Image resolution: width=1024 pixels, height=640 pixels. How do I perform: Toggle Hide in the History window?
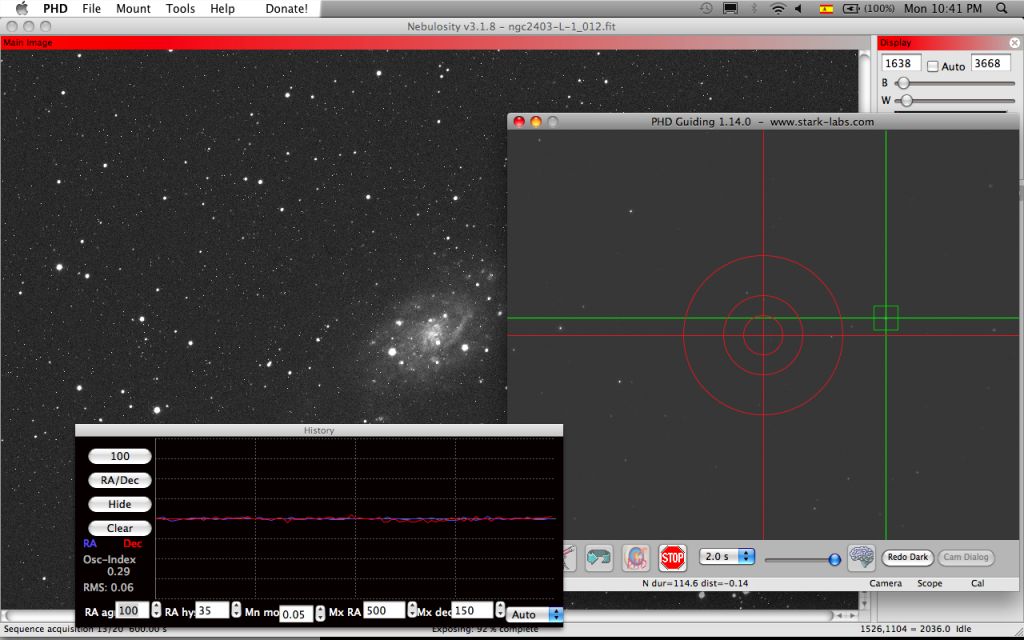(119, 504)
